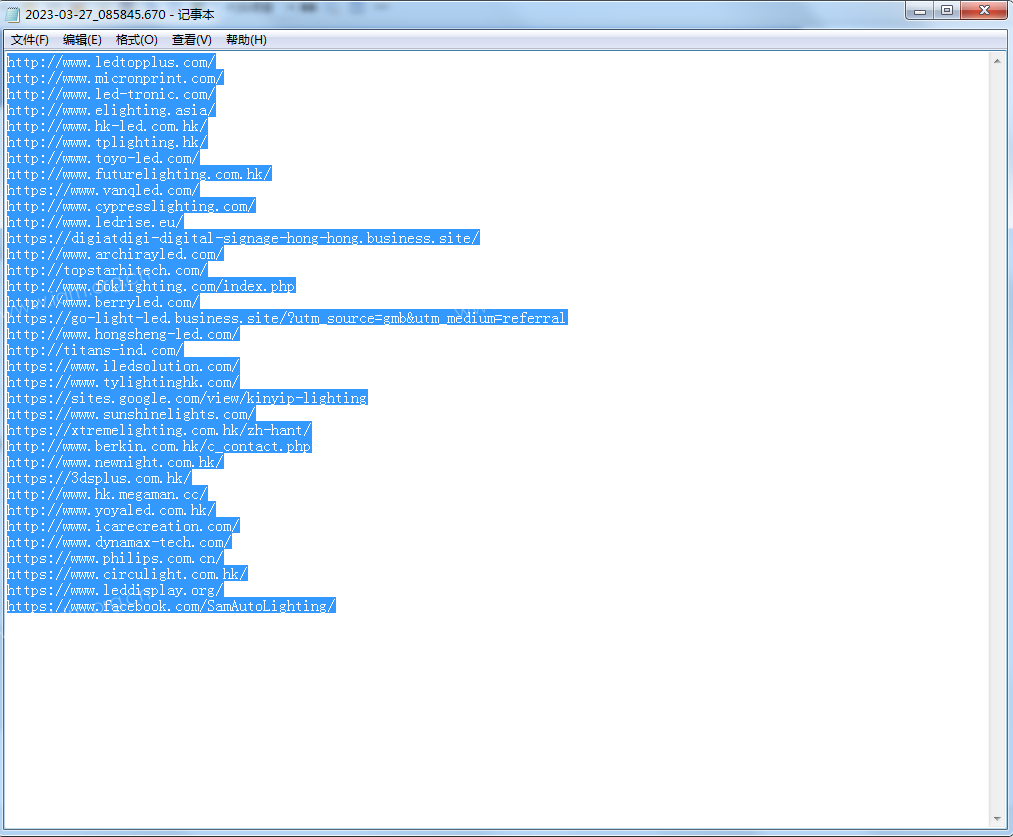Click the line http://titans-ind.com/
This screenshot has height=837, width=1013.
coord(95,351)
